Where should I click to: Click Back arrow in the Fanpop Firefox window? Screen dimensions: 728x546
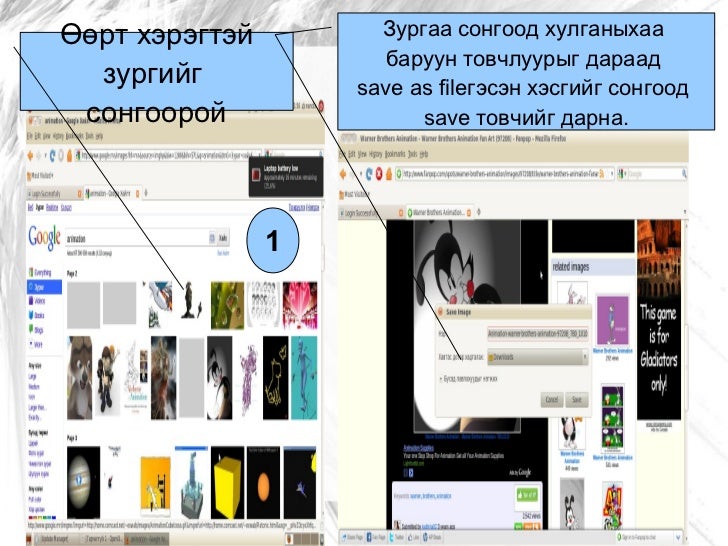[x=344, y=174]
